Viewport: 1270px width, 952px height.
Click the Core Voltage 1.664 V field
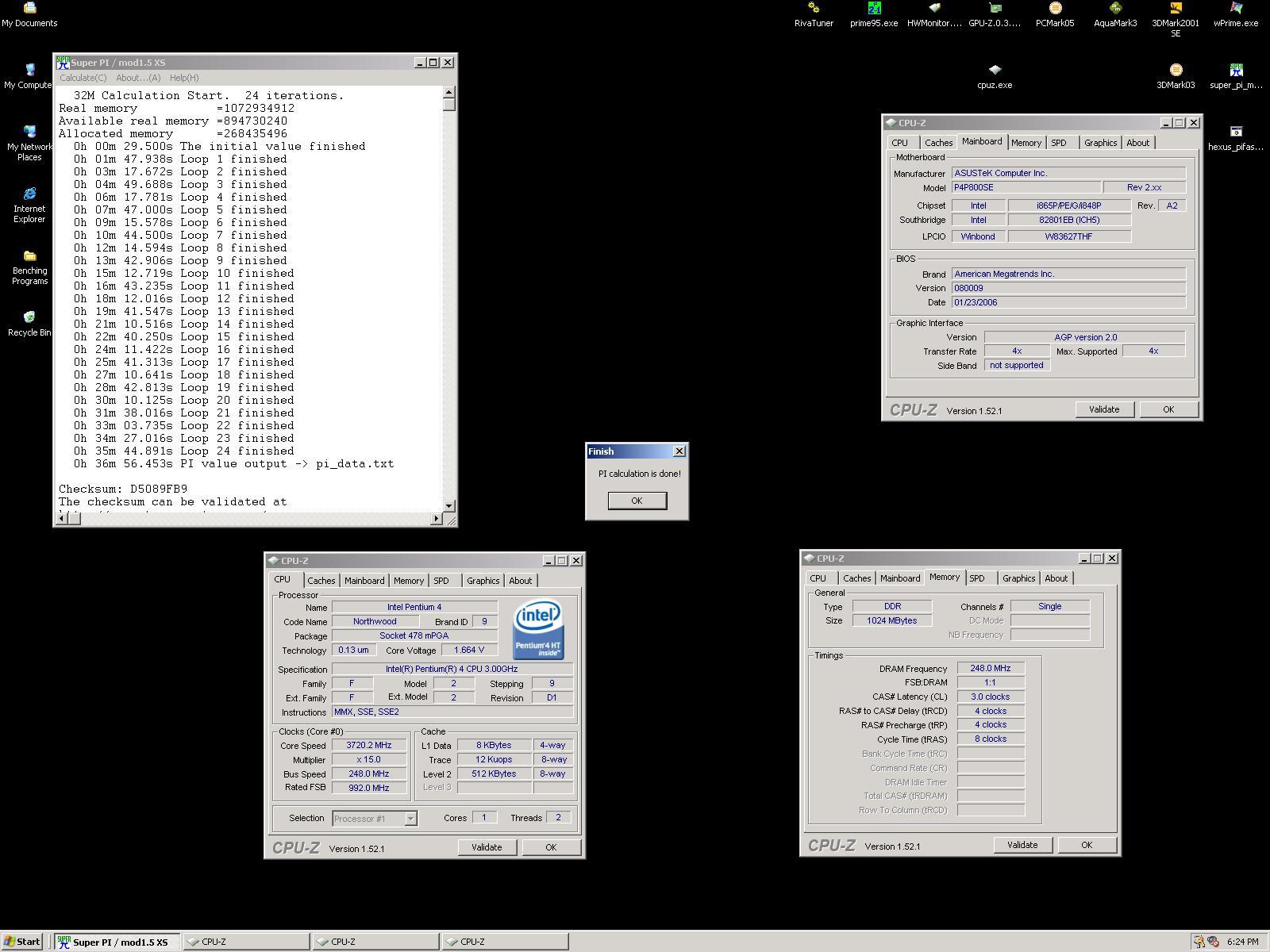469,651
